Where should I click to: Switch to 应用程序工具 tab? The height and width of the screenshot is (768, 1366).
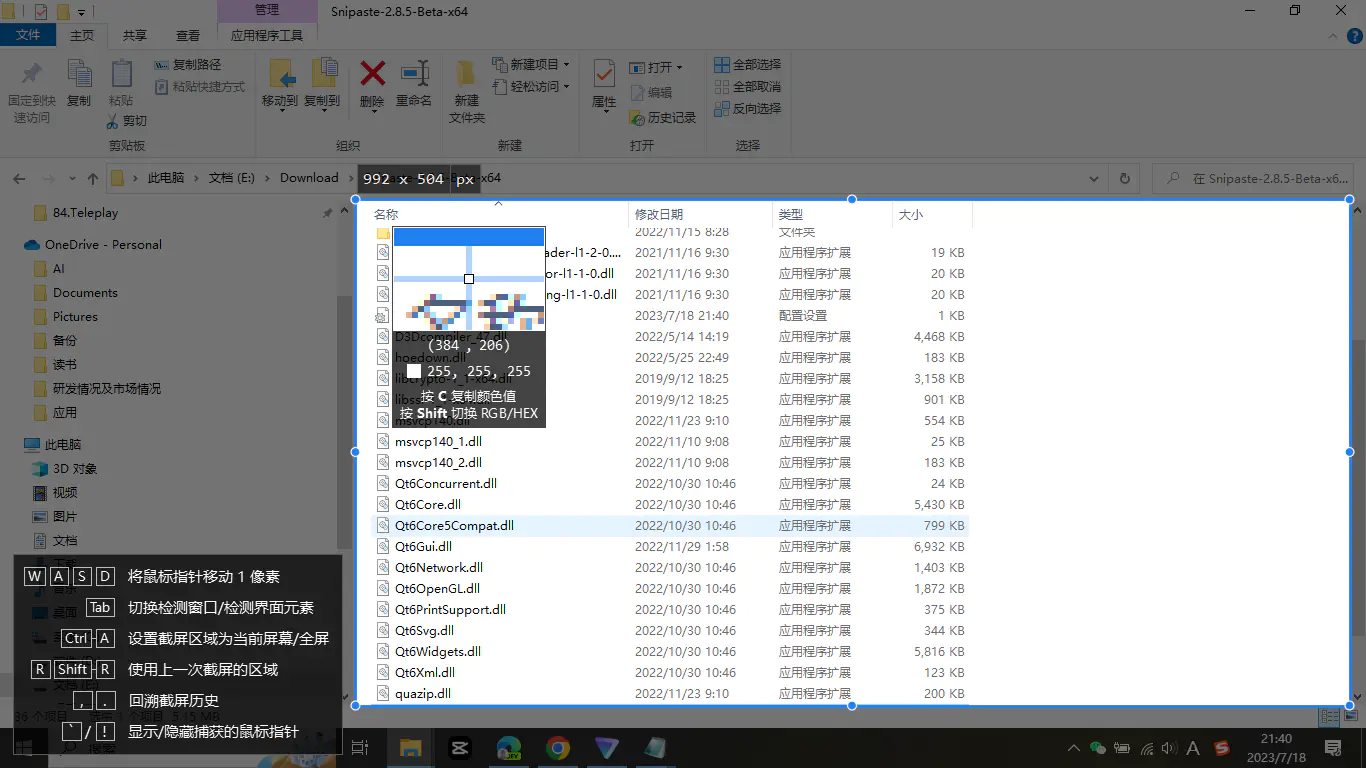pyautogui.click(x=267, y=35)
